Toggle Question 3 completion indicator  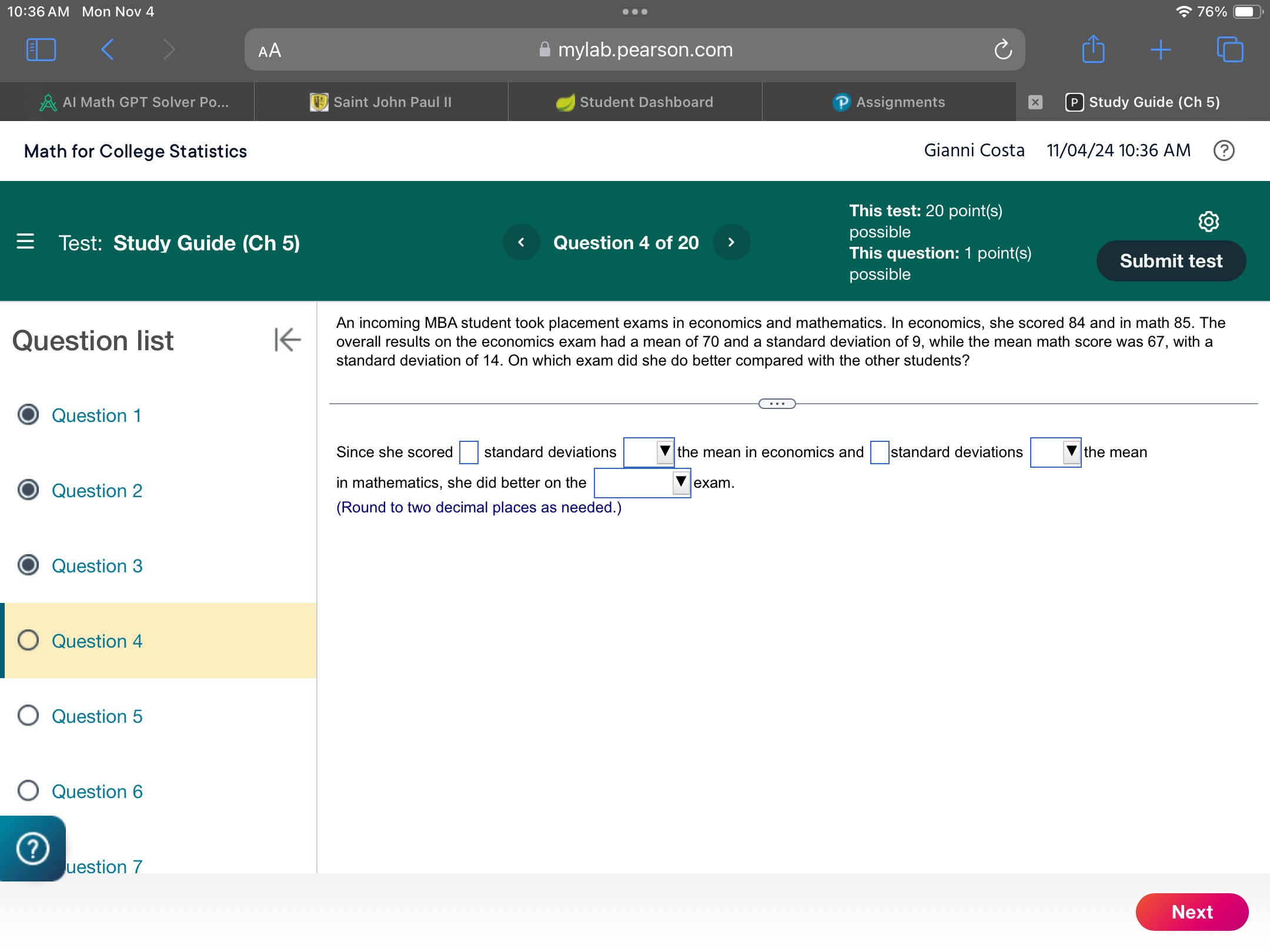tap(29, 565)
